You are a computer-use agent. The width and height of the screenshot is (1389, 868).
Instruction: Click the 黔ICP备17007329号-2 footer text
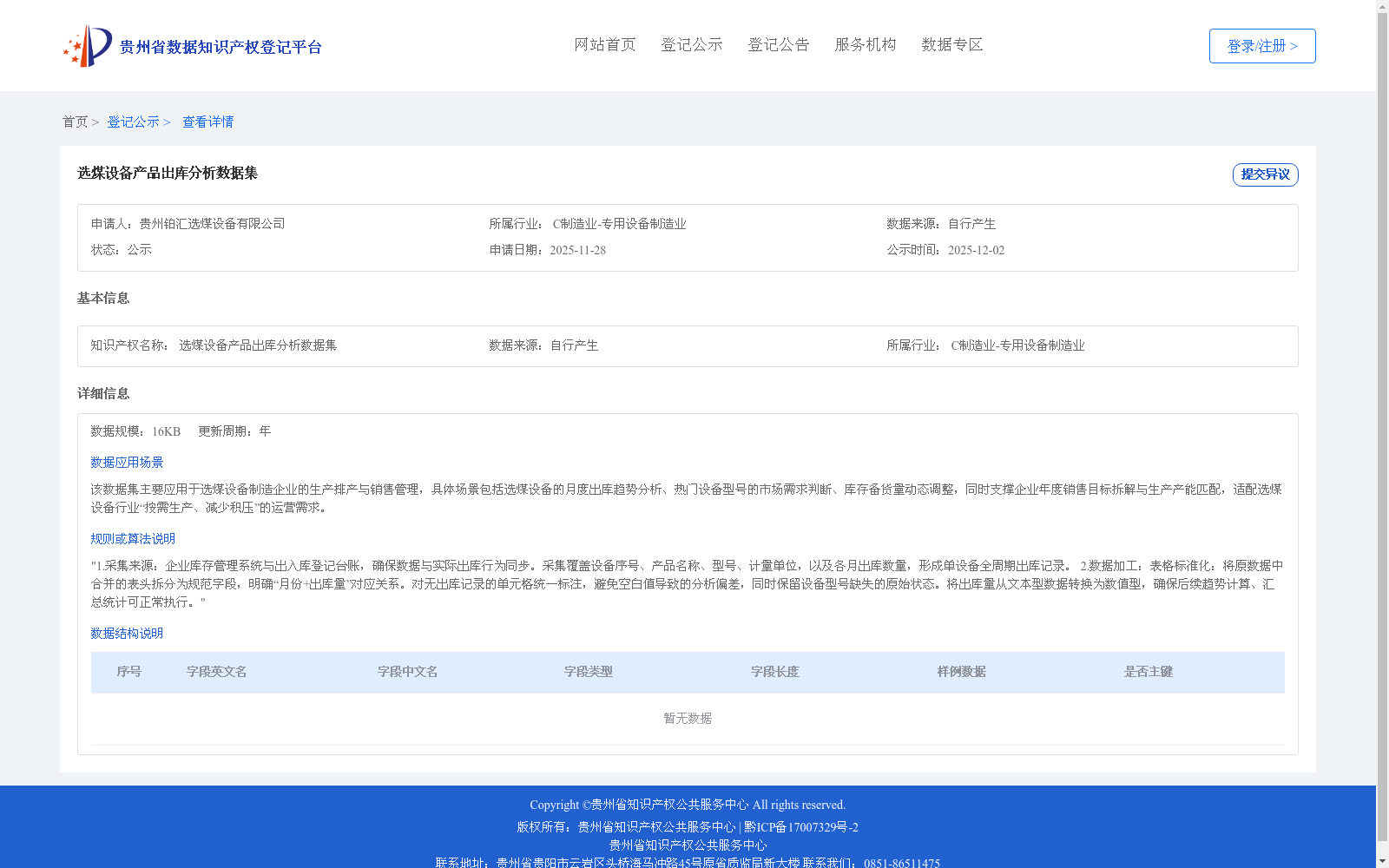(x=801, y=827)
